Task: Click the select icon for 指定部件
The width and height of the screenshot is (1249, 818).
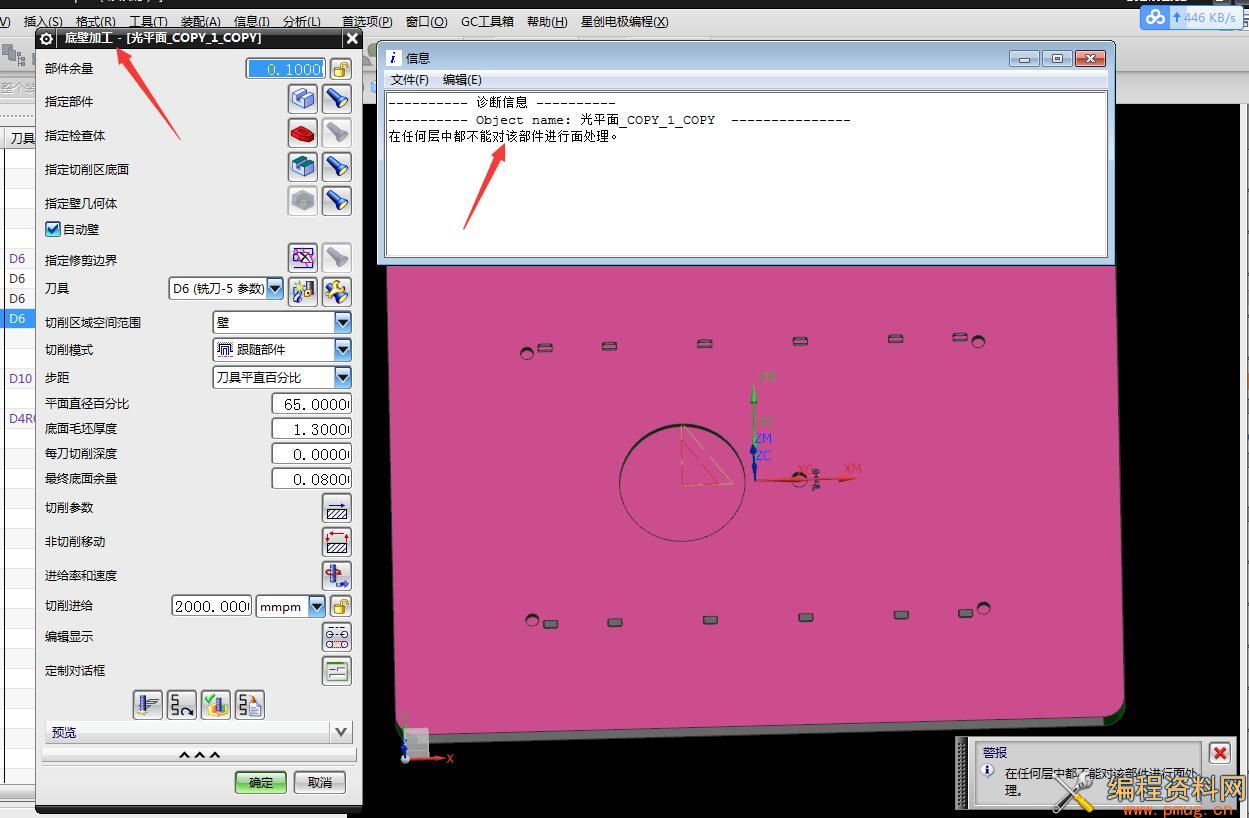Action: (303, 98)
